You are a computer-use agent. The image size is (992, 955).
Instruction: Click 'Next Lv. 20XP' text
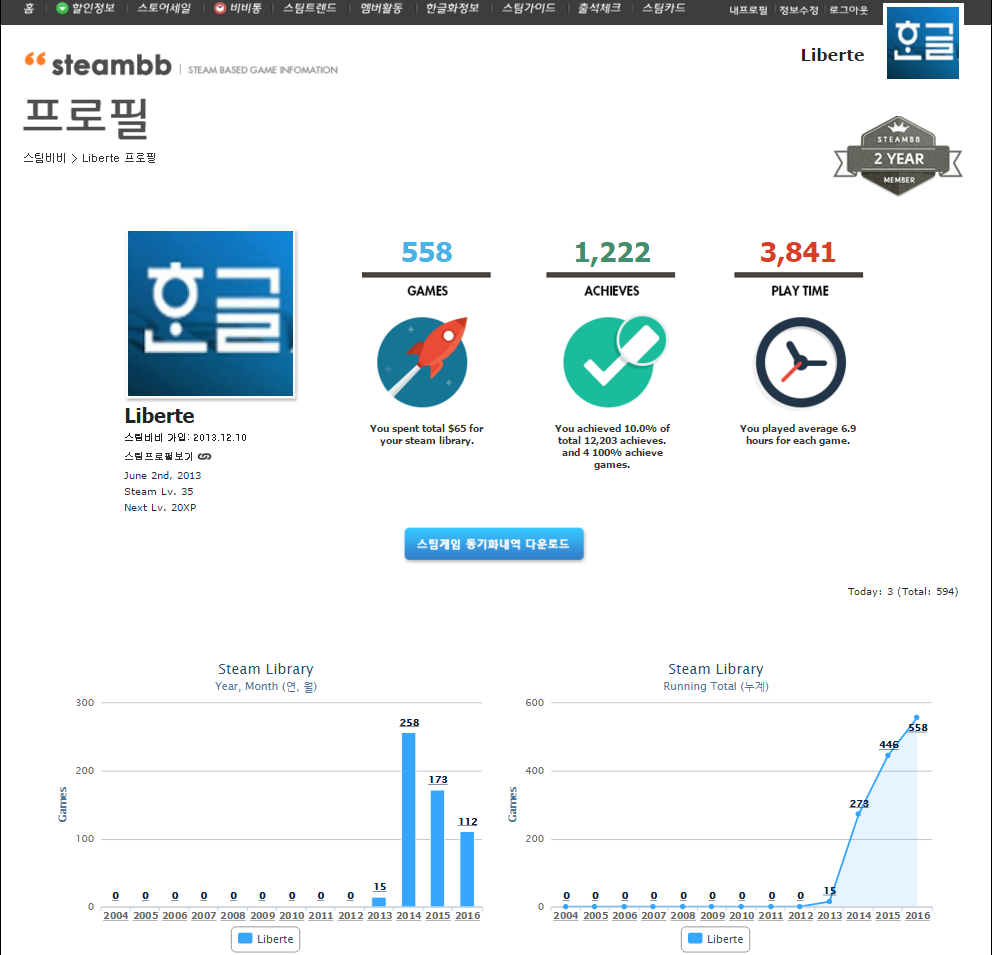pyautogui.click(x=160, y=507)
